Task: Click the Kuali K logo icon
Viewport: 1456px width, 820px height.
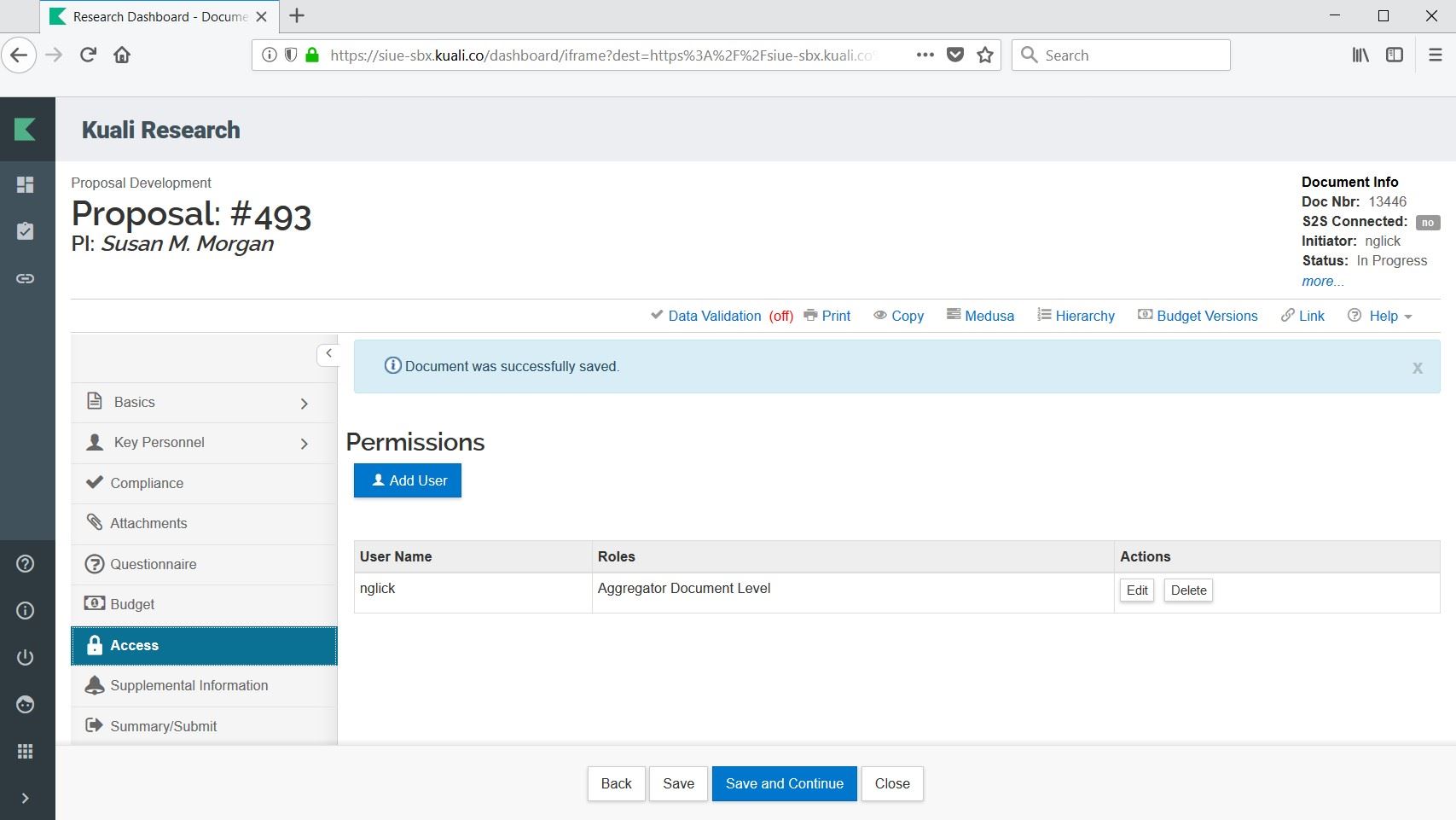Action: click(26, 130)
